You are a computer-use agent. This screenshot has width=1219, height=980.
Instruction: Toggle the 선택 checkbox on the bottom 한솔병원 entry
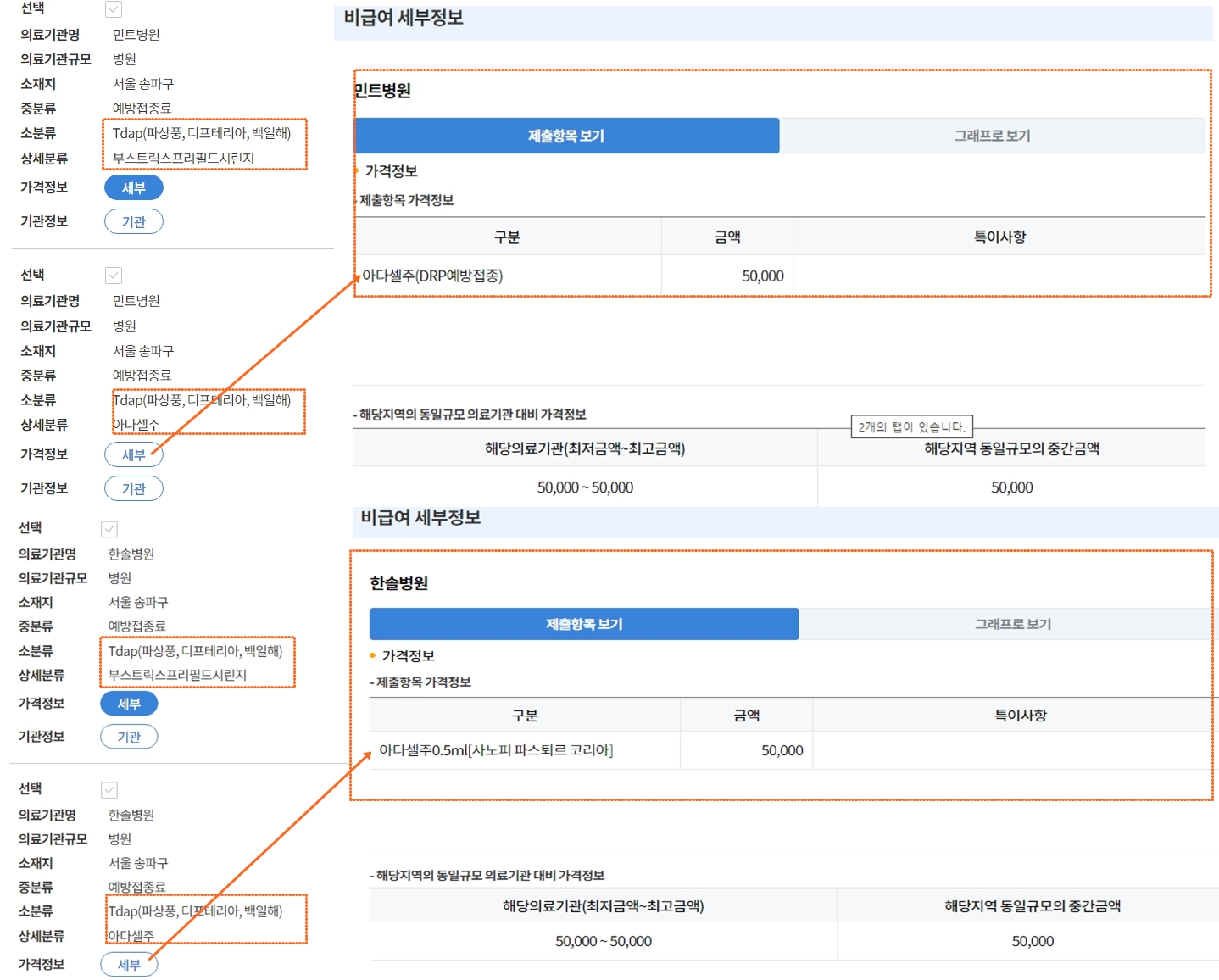[x=109, y=788]
